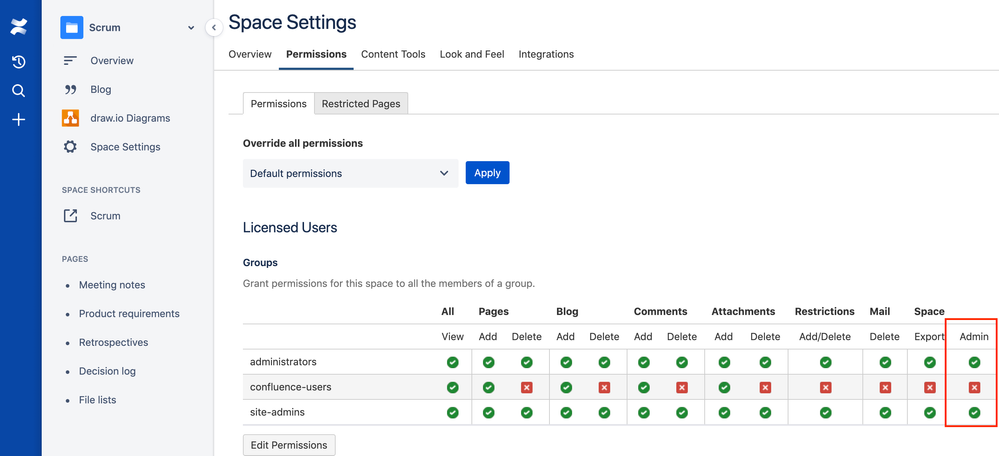Viewport: 999px width, 456px height.
Task: Click the Admin checkmark for site-admins
Action: (x=974, y=412)
